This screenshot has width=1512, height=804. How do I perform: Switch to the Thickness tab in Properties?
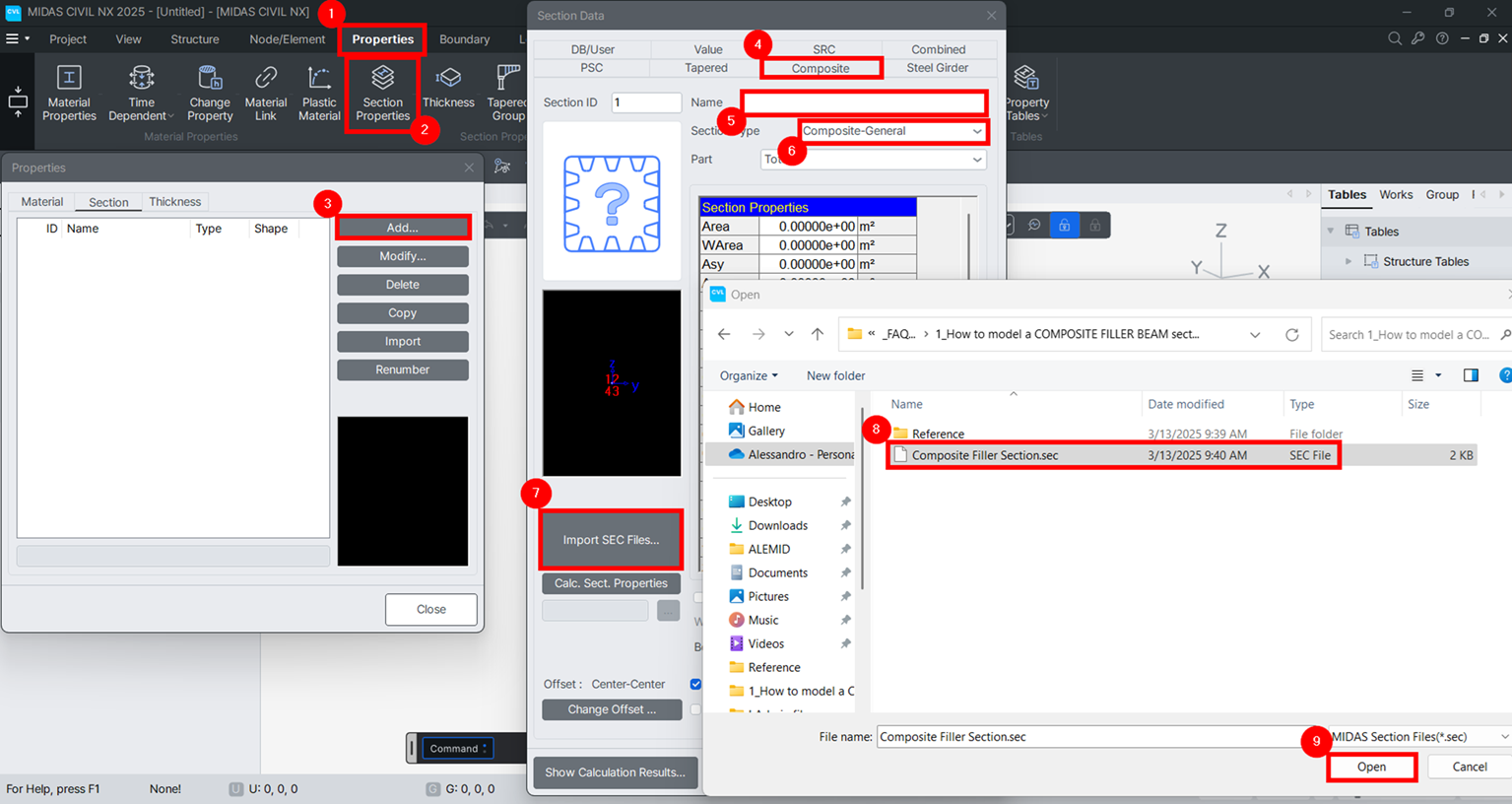[175, 201]
